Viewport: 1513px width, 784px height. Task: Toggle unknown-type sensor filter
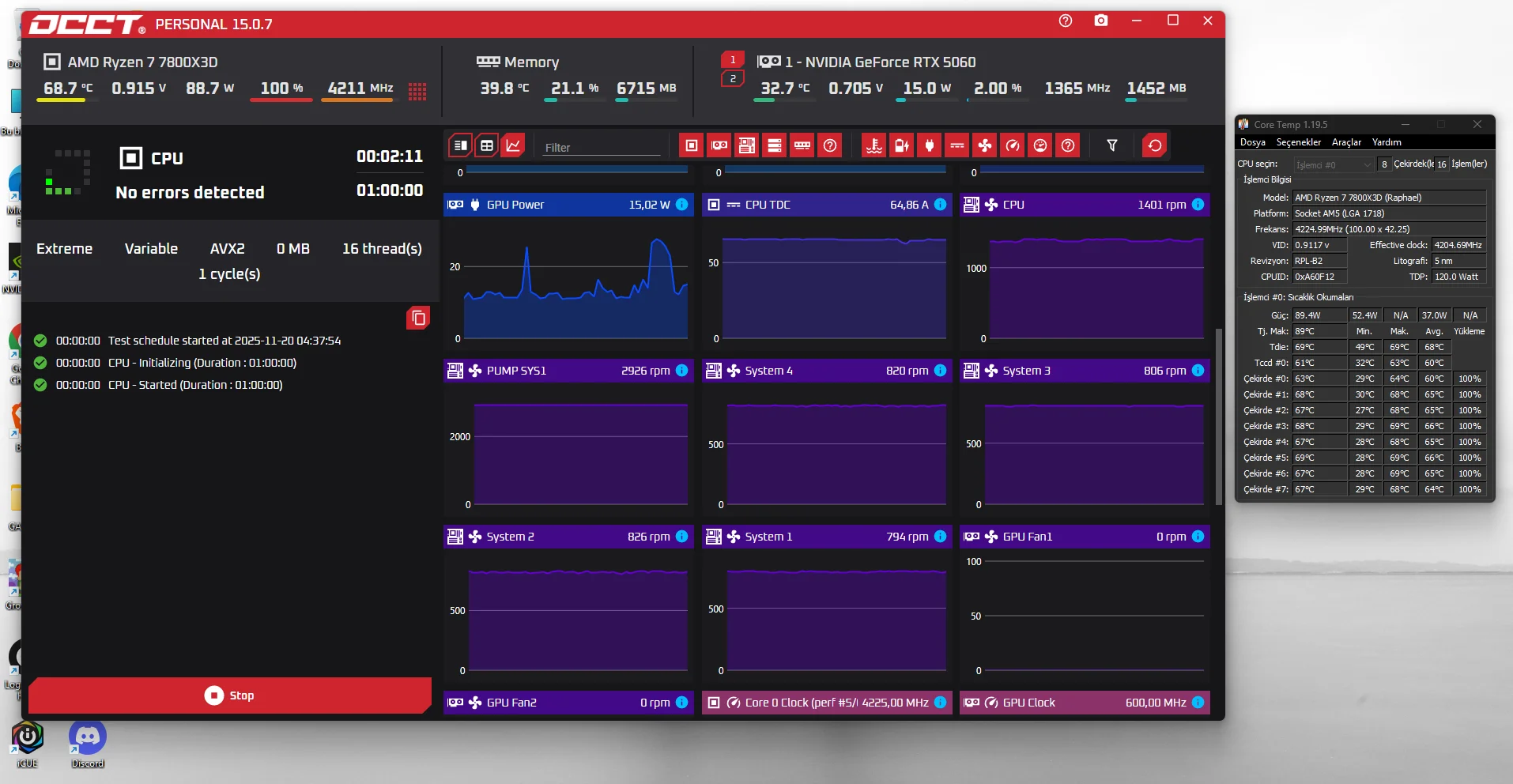pyautogui.click(x=1068, y=145)
